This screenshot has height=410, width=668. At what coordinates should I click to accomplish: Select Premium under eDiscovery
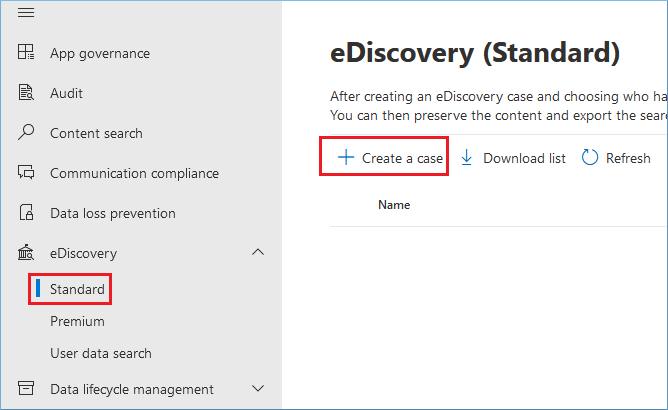pos(77,321)
